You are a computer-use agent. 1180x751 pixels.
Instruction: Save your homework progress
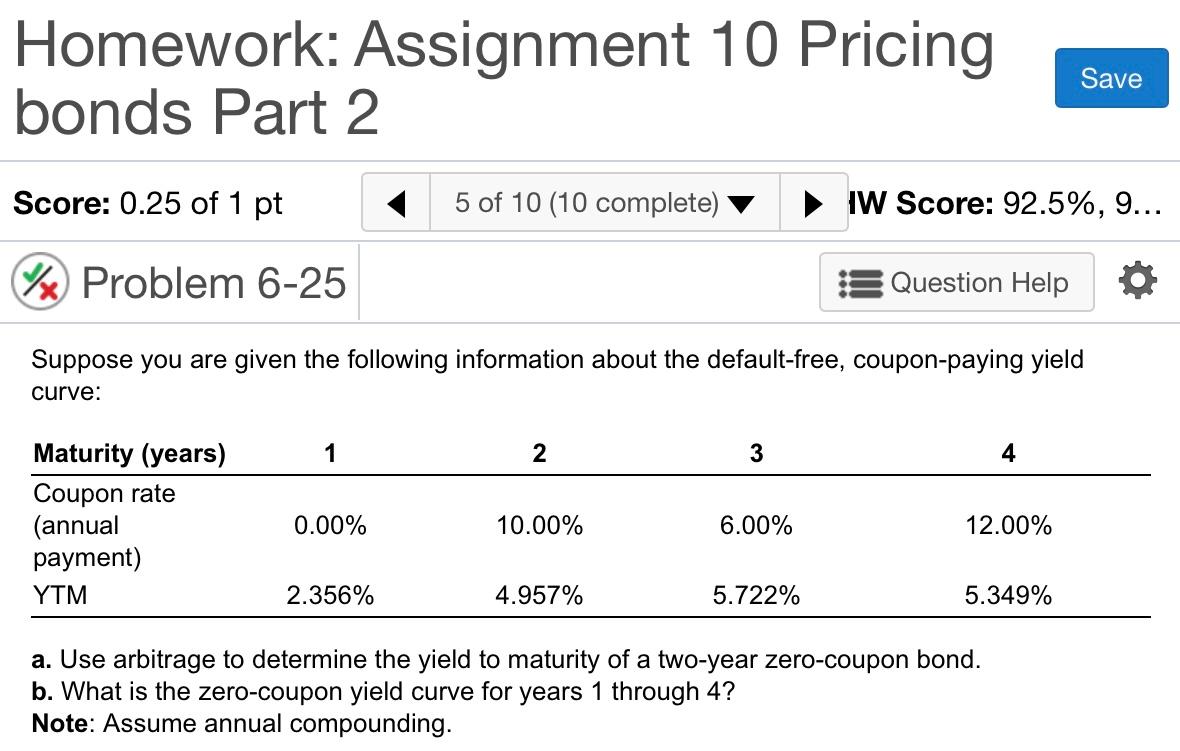coord(1111,78)
